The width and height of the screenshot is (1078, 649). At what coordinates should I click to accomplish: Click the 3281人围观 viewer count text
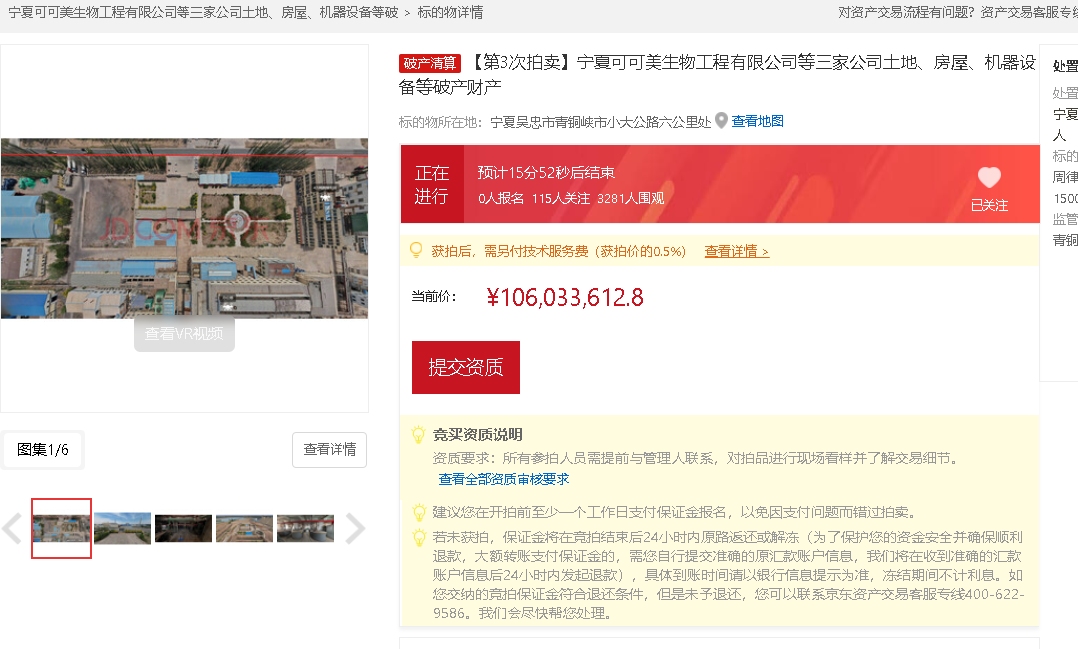coord(630,199)
